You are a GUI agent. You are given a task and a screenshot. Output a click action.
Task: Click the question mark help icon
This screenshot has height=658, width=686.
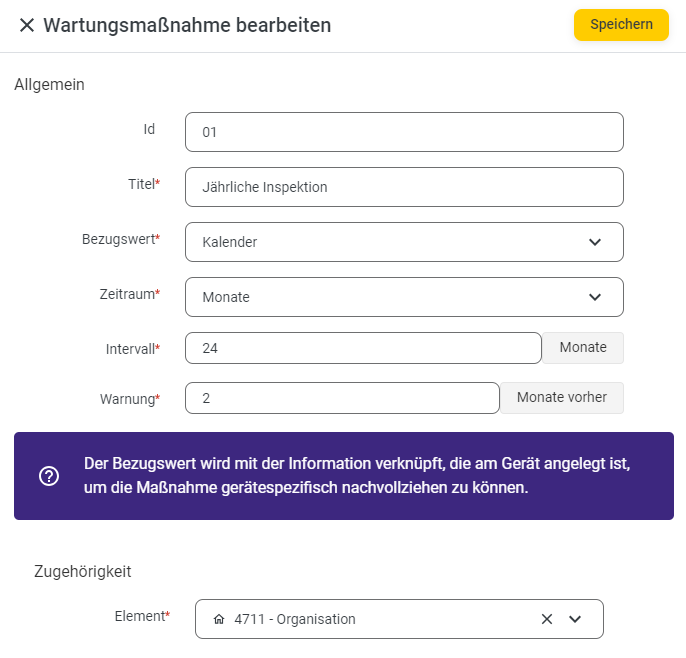(49, 476)
